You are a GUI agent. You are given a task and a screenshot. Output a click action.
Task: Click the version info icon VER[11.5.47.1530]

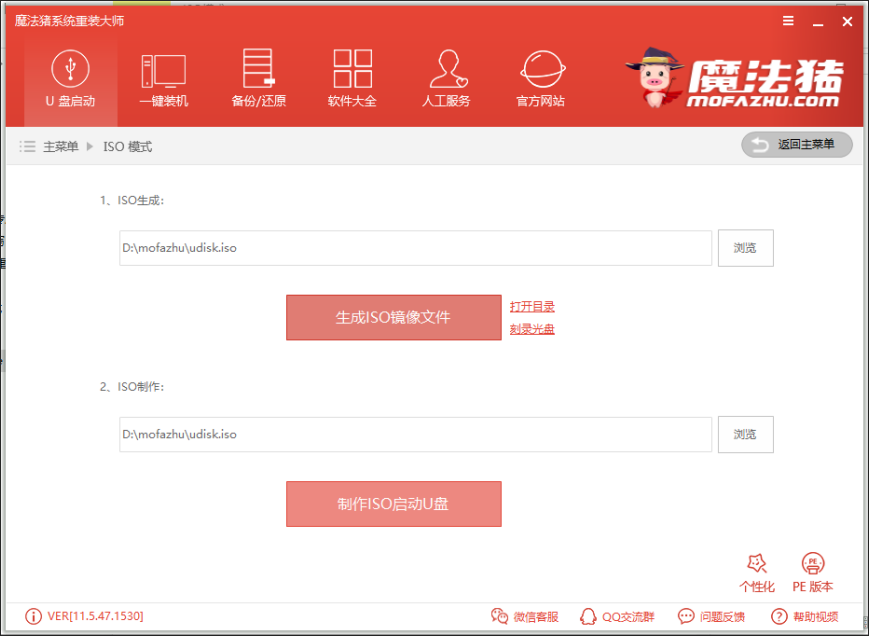point(33,616)
